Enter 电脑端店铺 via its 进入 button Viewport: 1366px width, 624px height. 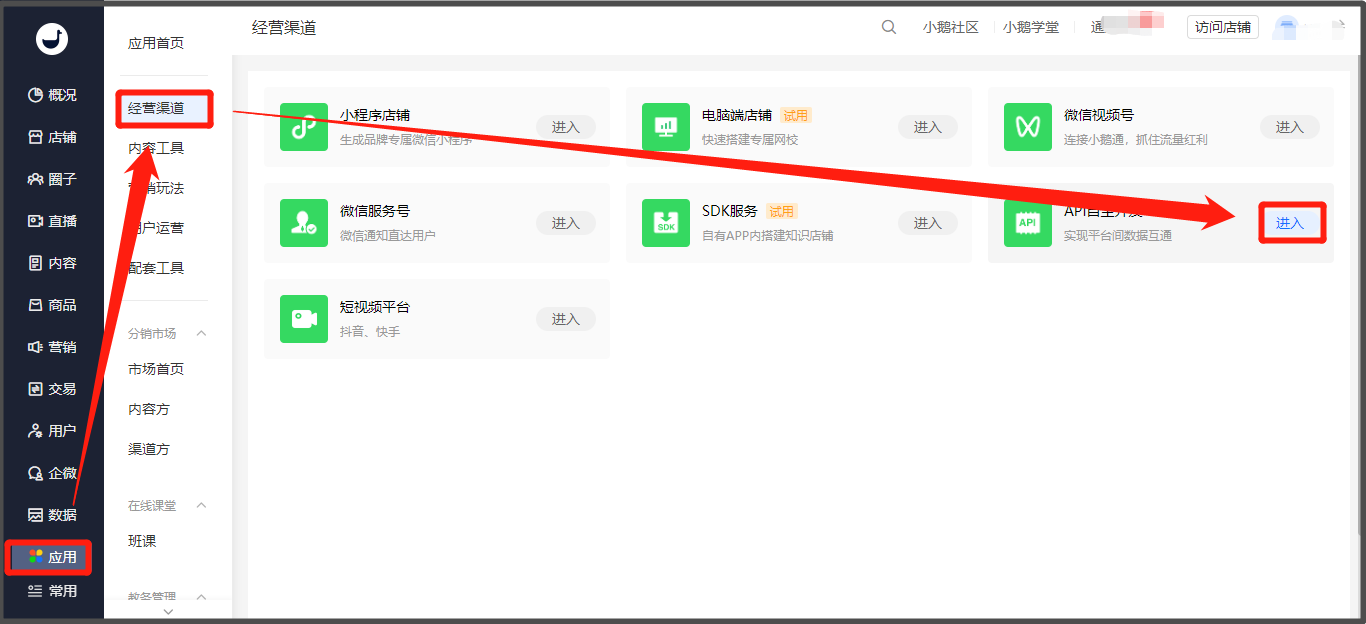(x=928, y=127)
